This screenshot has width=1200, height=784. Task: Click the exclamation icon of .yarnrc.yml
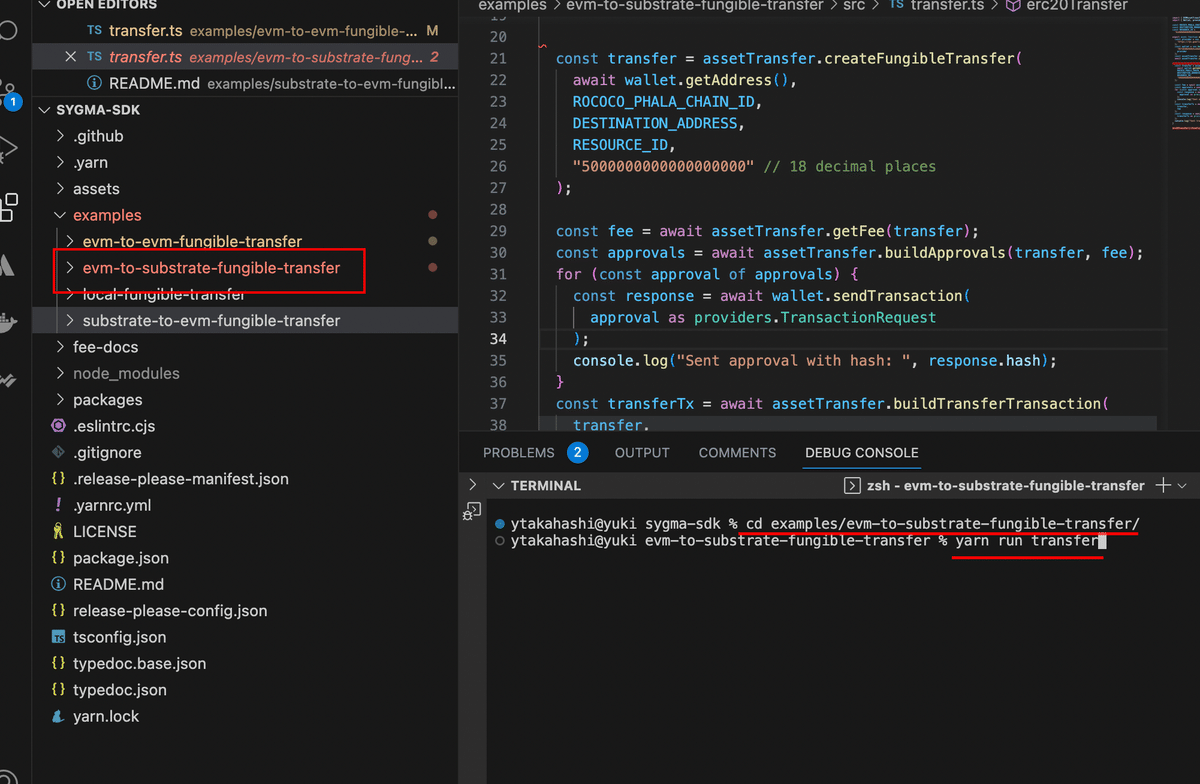(x=58, y=505)
